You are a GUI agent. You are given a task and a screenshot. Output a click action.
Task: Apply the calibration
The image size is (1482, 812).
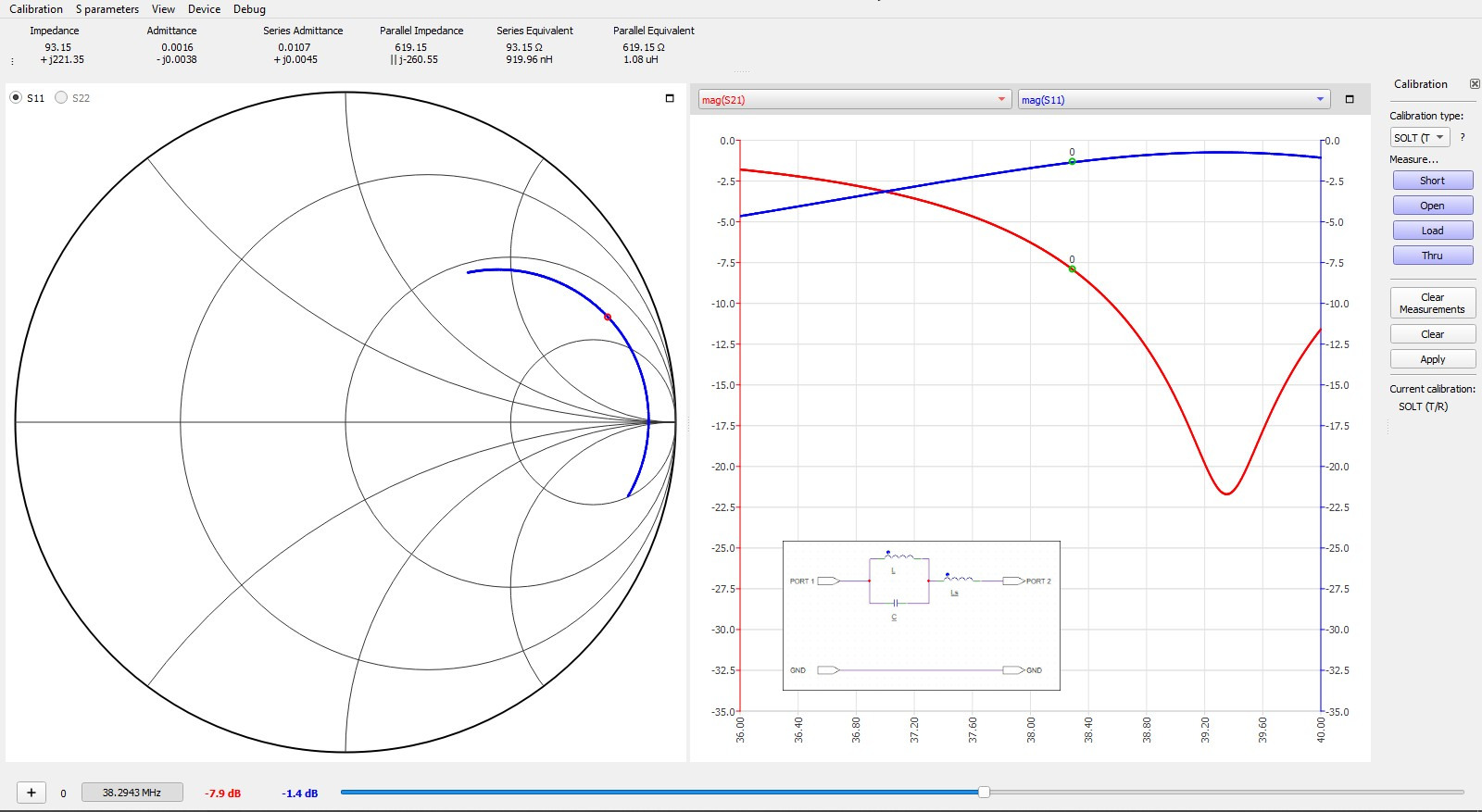click(1432, 359)
